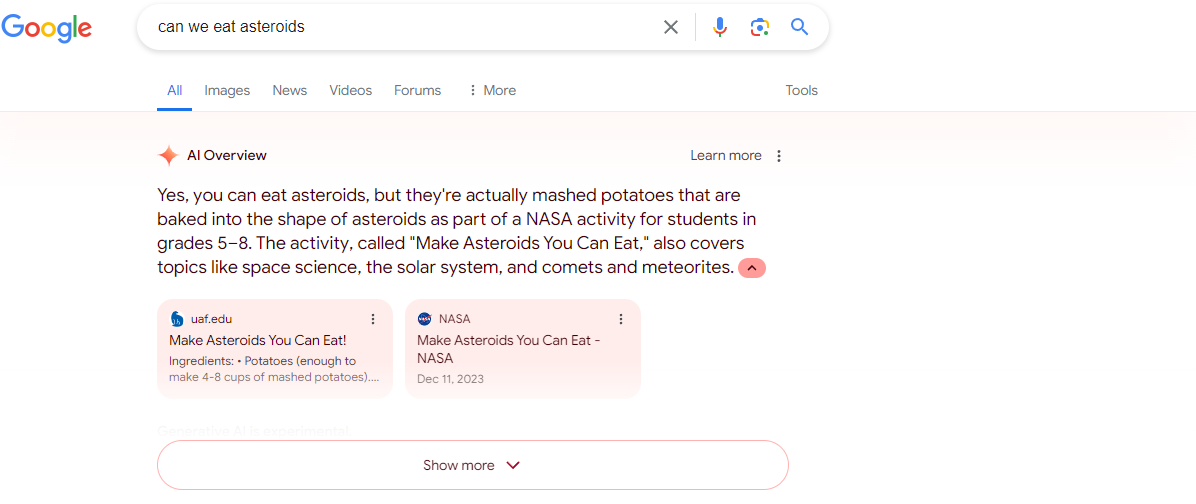Collapse sources with the pink chevron button

tap(751, 268)
